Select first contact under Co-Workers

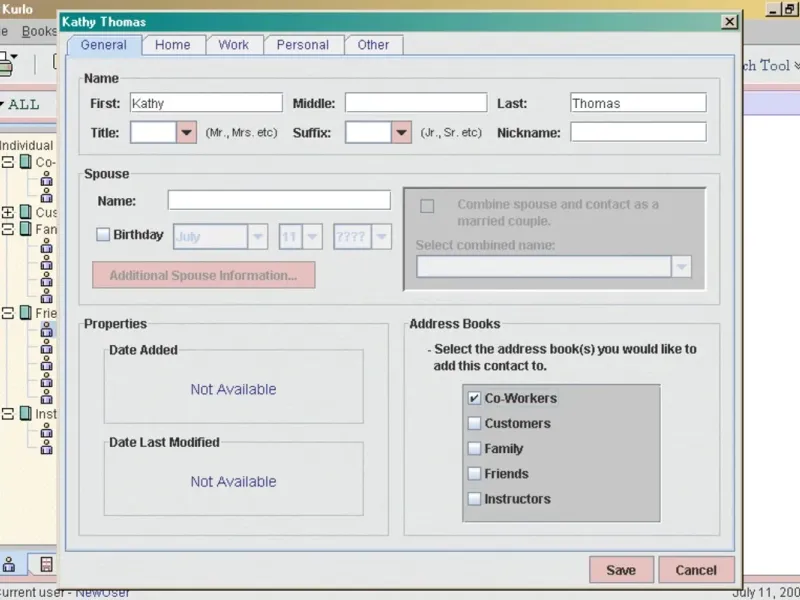coord(46,179)
